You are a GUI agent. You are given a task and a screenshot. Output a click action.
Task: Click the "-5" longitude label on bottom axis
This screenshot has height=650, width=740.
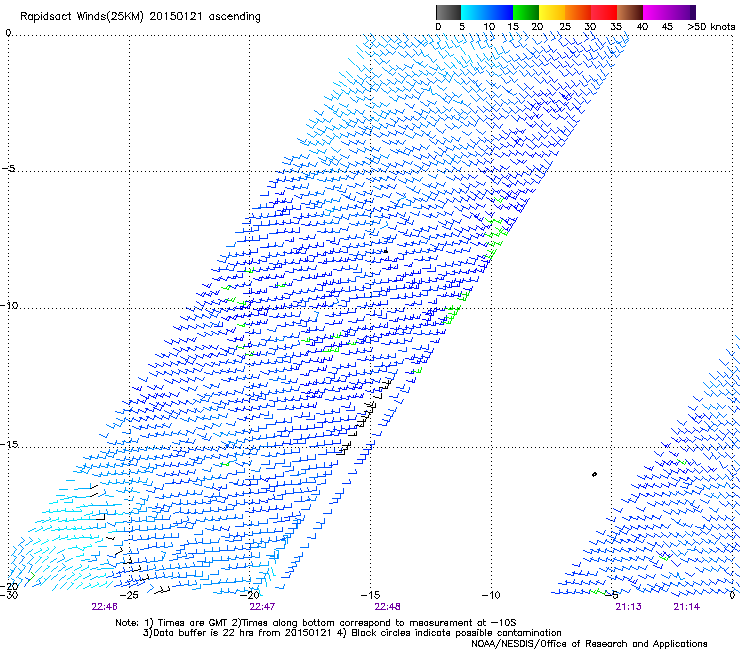click(612, 595)
